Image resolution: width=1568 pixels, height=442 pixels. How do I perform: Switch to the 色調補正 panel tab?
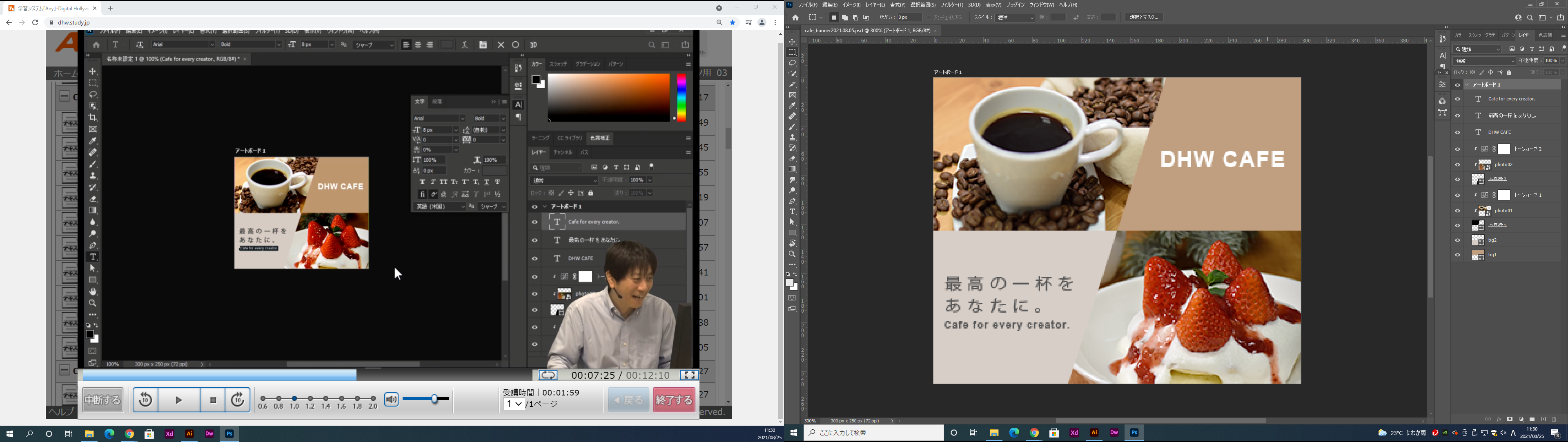(x=1545, y=35)
